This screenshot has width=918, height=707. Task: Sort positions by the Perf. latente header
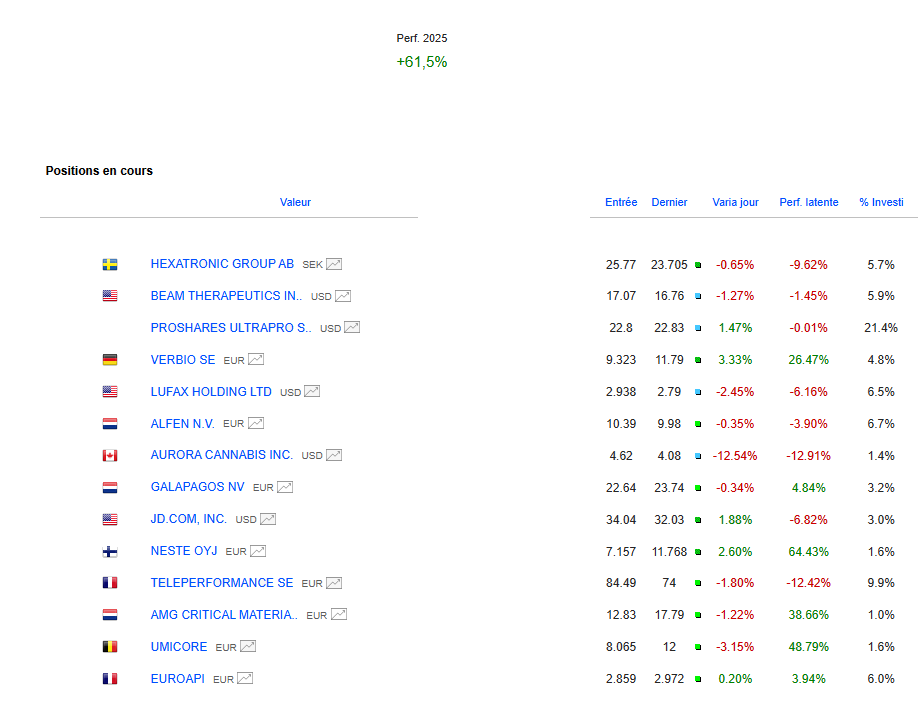(x=809, y=203)
